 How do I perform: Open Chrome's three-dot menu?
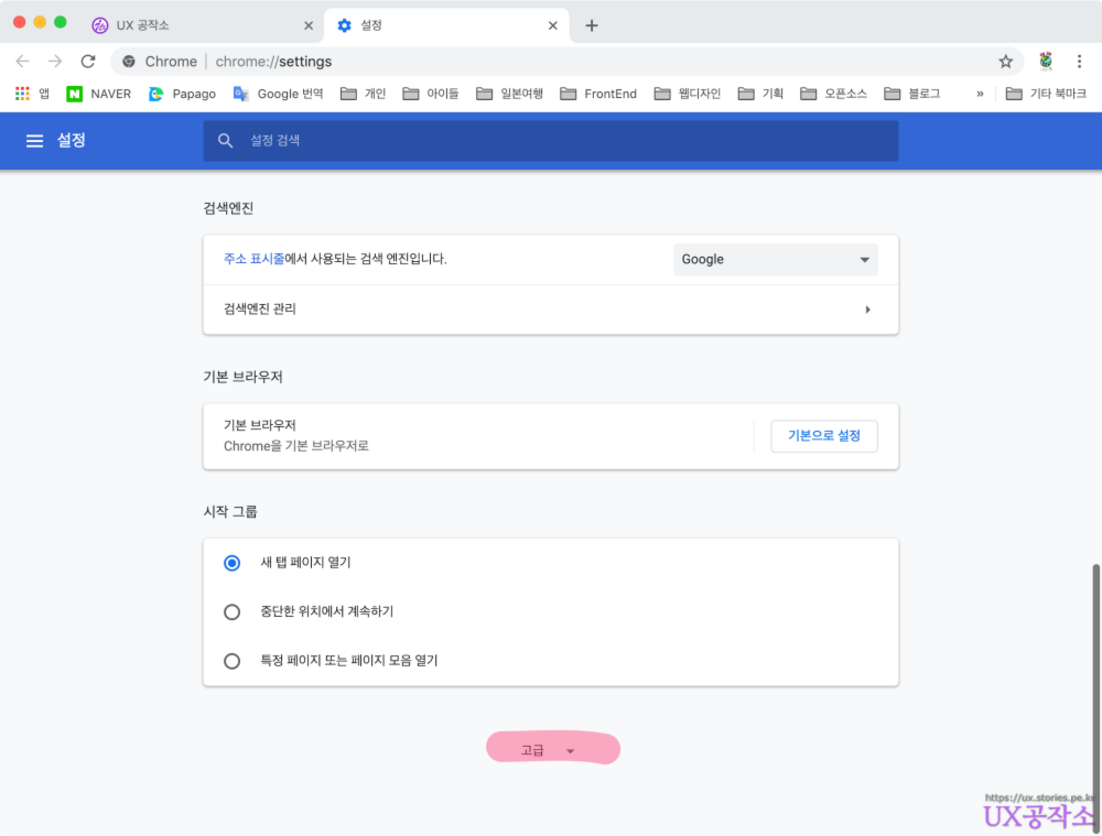coord(1080,61)
